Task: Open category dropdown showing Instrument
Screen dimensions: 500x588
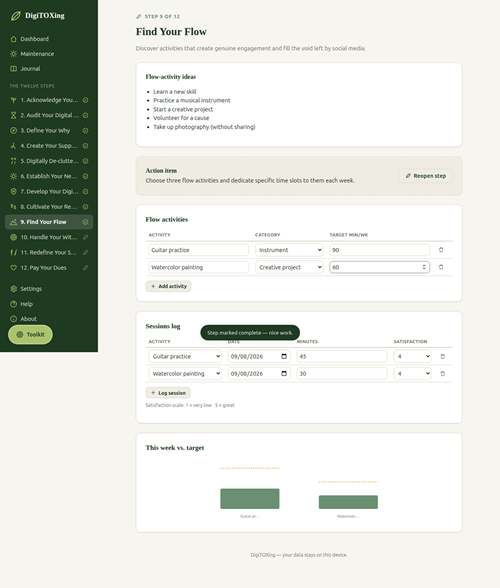Action: coord(289,250)
